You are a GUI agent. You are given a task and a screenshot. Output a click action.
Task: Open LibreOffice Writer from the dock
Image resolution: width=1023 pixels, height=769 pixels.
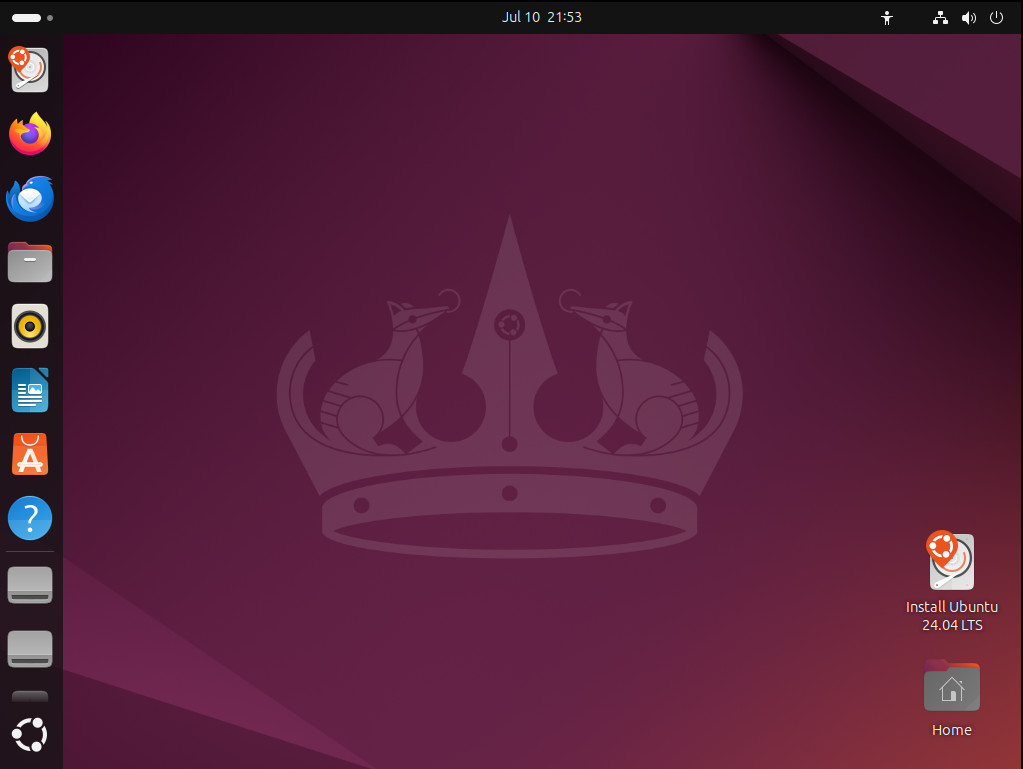pyautogui.click(x=30, y=390)
